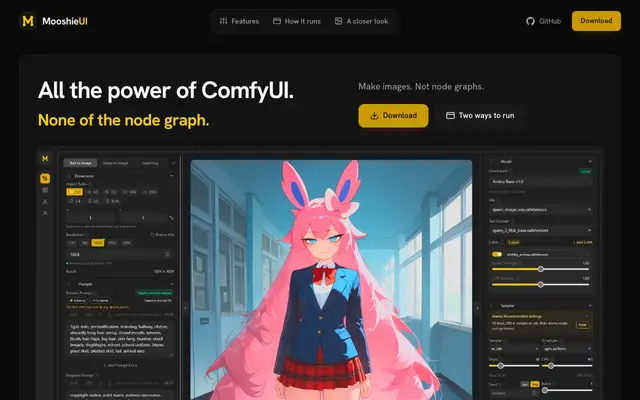
Task: Select the 21:9 aspect ratio option
Action: 150,192
